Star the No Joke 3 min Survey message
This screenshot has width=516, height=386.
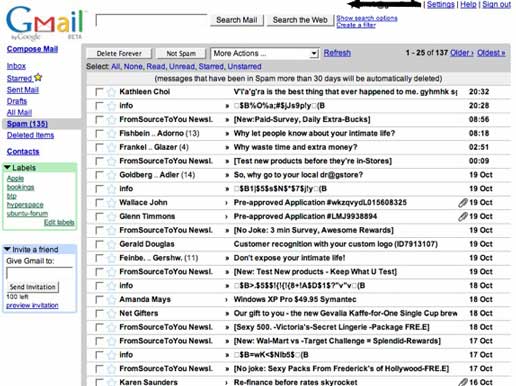111,230
